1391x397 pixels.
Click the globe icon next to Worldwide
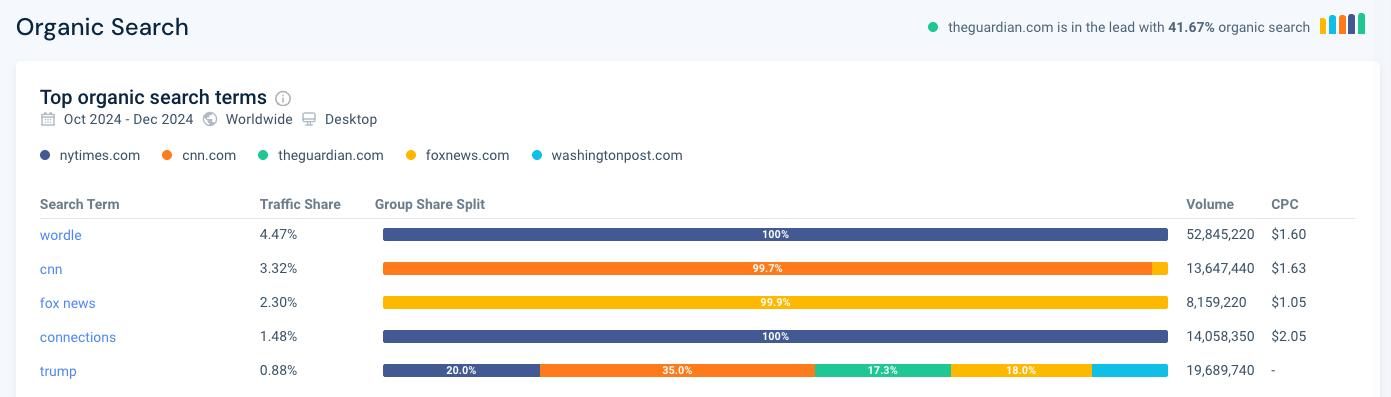210,119
